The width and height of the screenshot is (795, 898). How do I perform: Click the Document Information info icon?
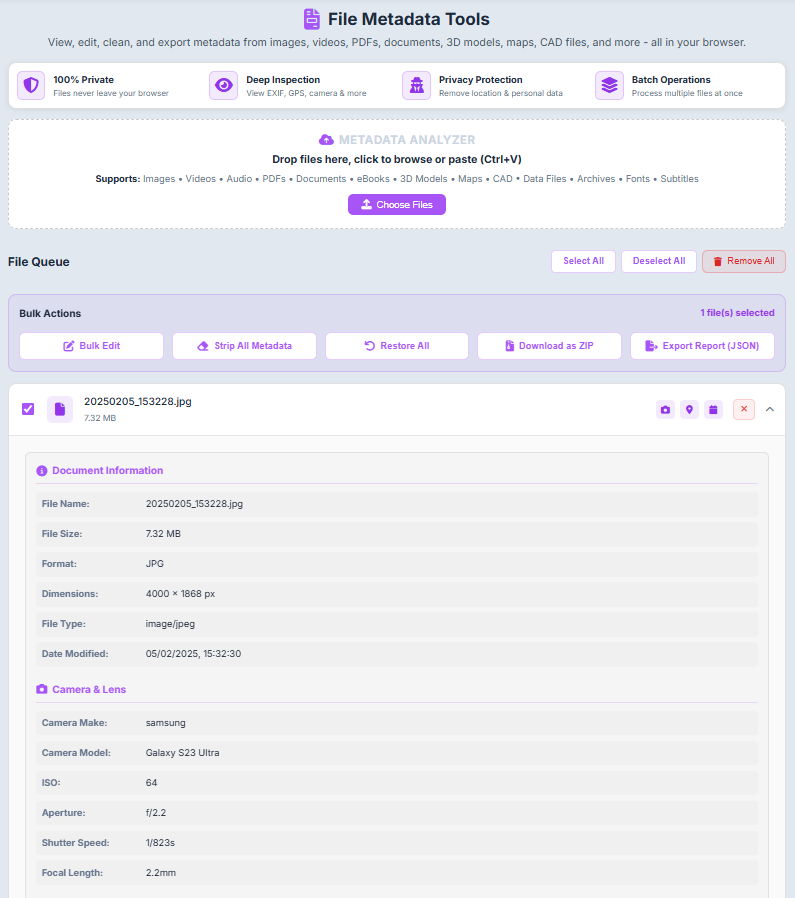click(42, 471)
